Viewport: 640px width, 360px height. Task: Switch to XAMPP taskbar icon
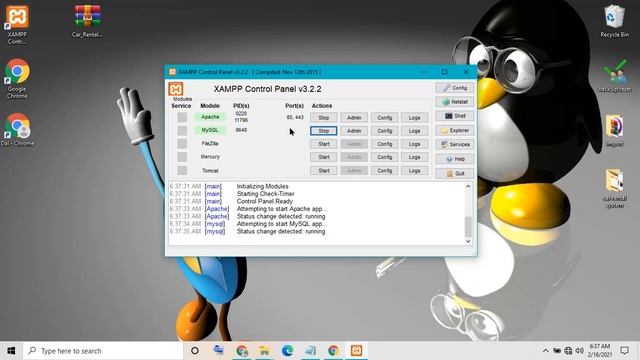click(356, 351)
